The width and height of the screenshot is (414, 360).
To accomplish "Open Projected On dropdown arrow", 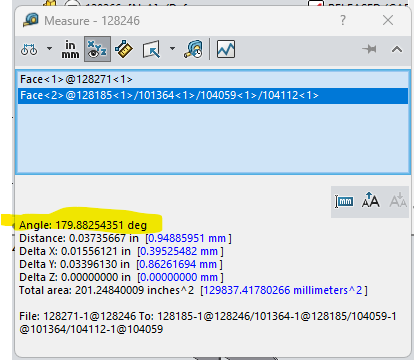I will [x=172, y=49].
